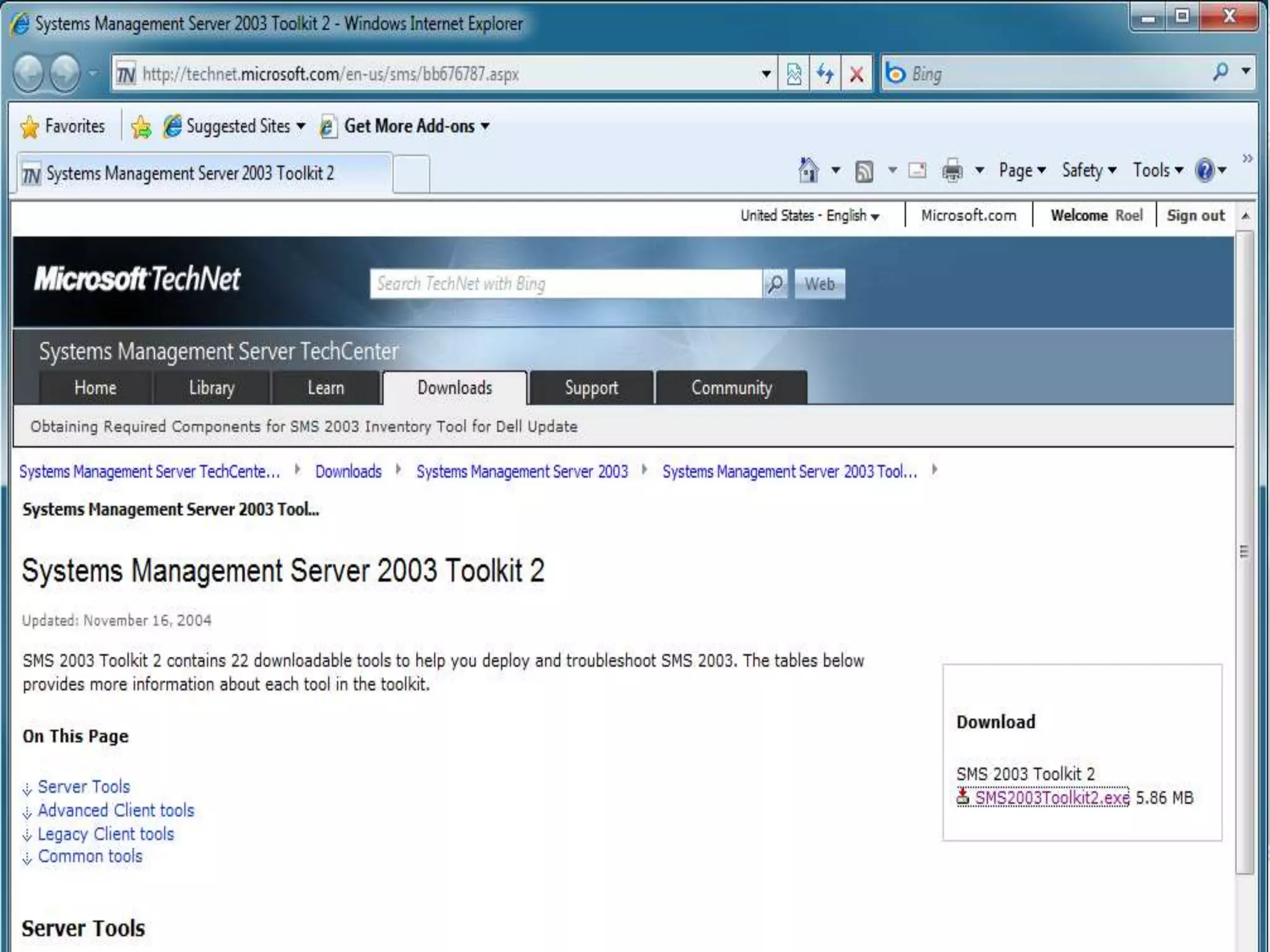1270x952 pixels.
Task: Click the Web search scope button
Action: coord(820,284)
